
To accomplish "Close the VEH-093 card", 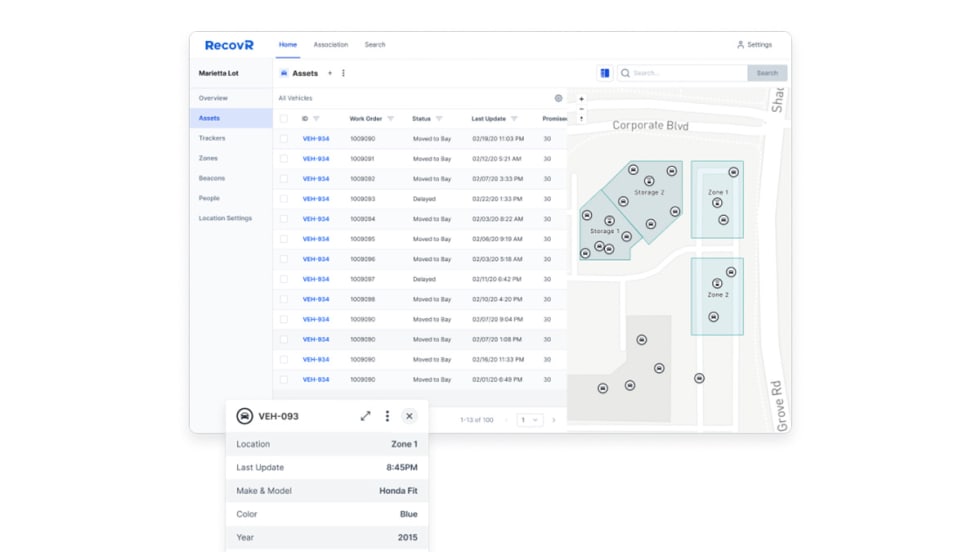I will pos(409,416).
